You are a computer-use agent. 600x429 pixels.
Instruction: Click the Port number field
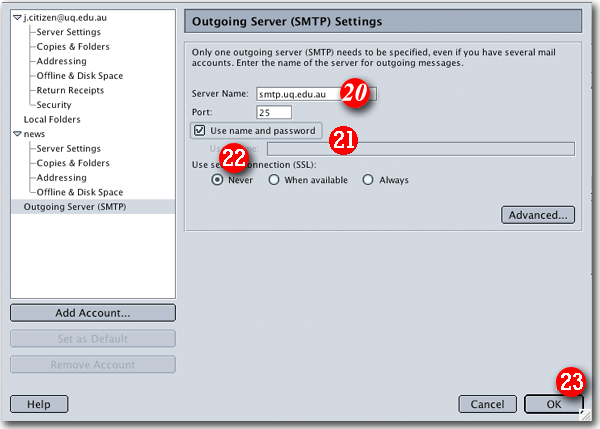[x=272, y=112]
